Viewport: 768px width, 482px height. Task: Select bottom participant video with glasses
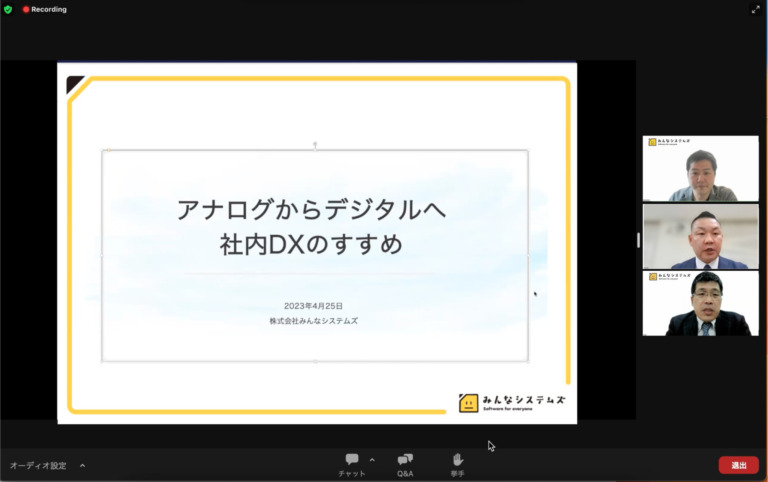[x=700, y=304]
